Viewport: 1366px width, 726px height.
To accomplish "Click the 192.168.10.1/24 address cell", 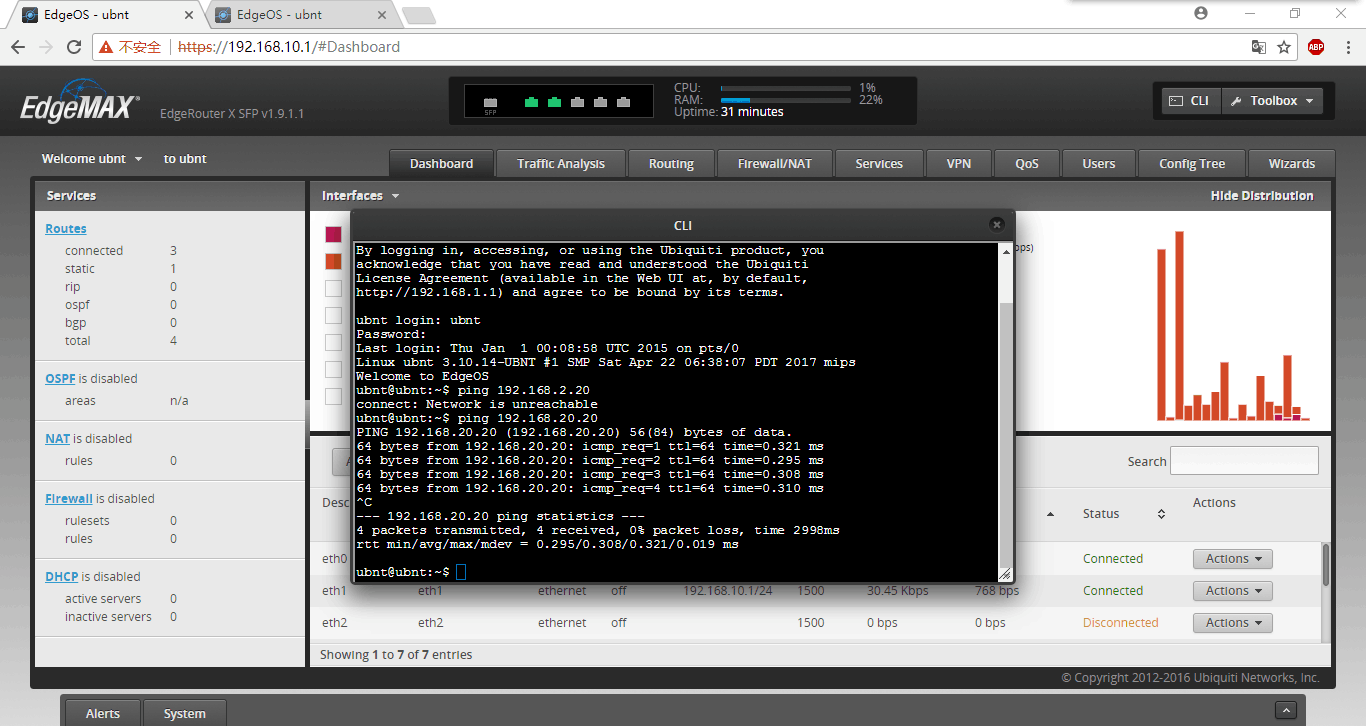I will (728, 591).
